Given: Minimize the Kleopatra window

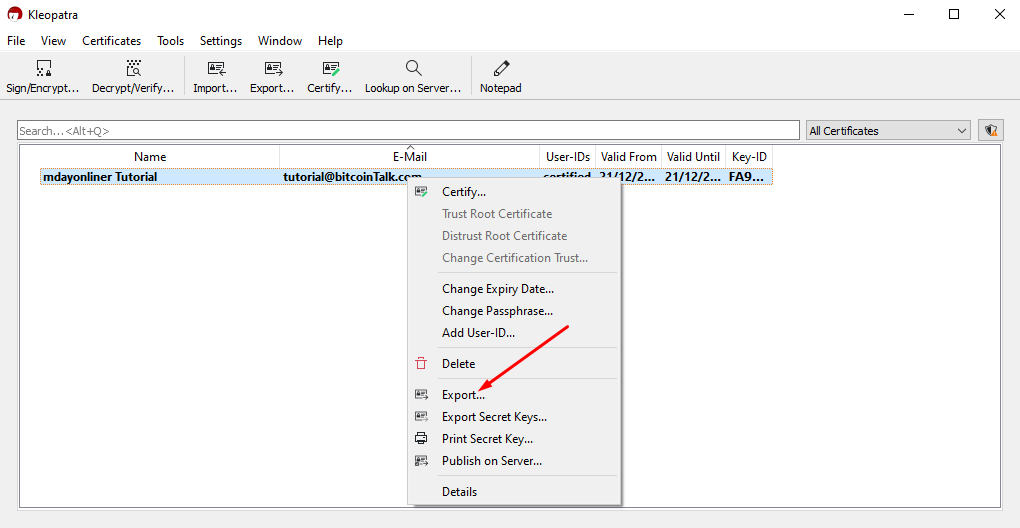Looking at the screenshot, I should [908, 14].
